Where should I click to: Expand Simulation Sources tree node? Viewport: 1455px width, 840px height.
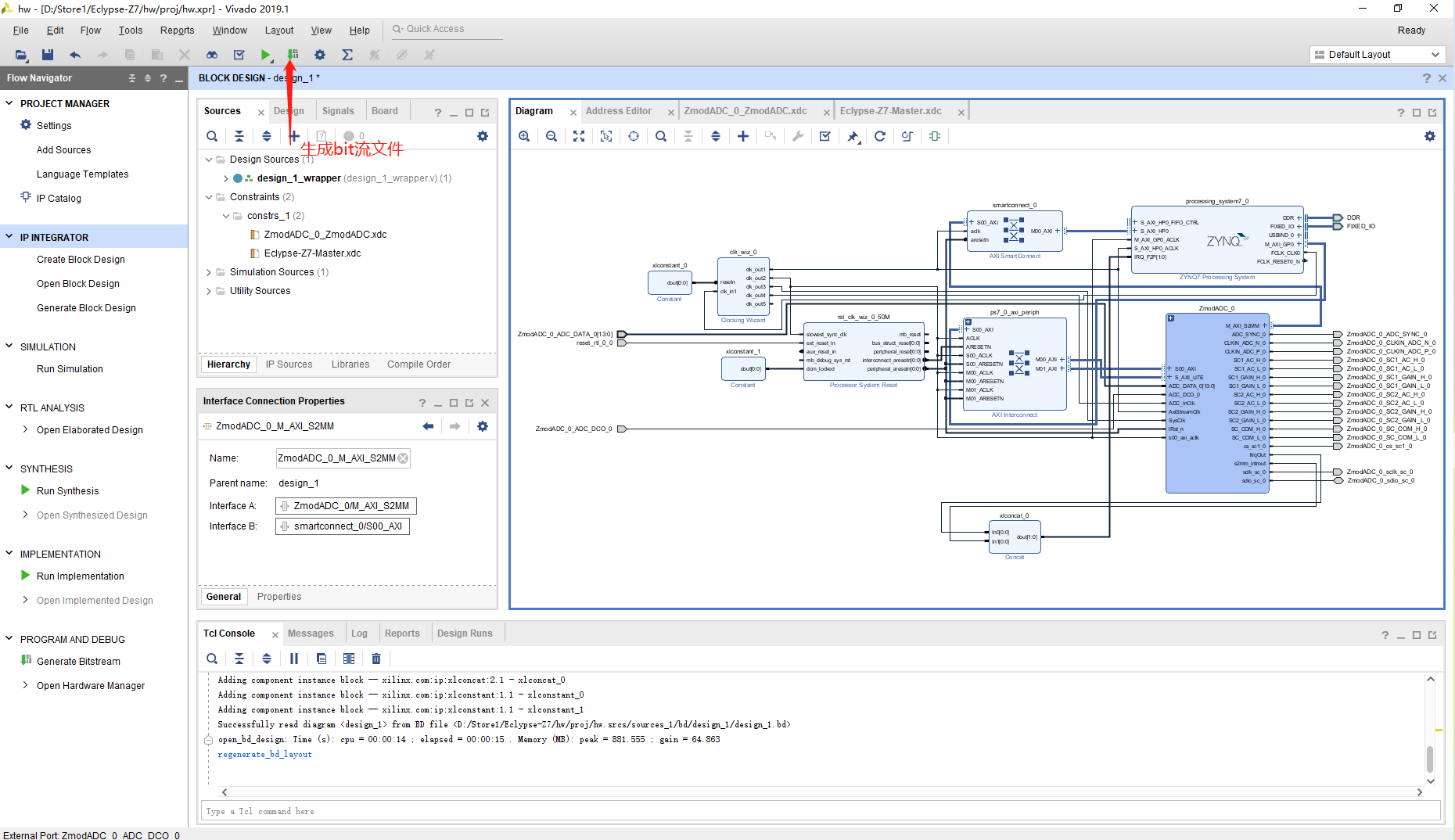tap(209, 272)
